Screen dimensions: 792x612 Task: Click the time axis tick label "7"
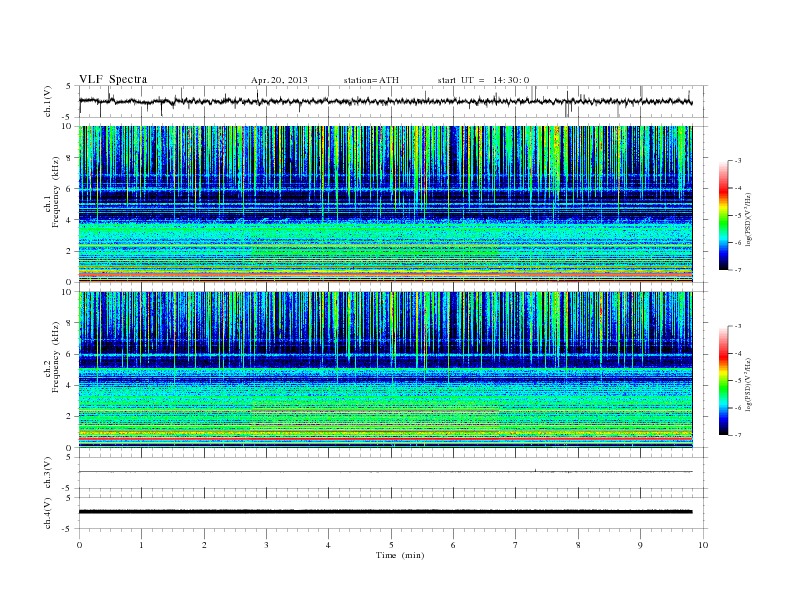coord(516,545)
